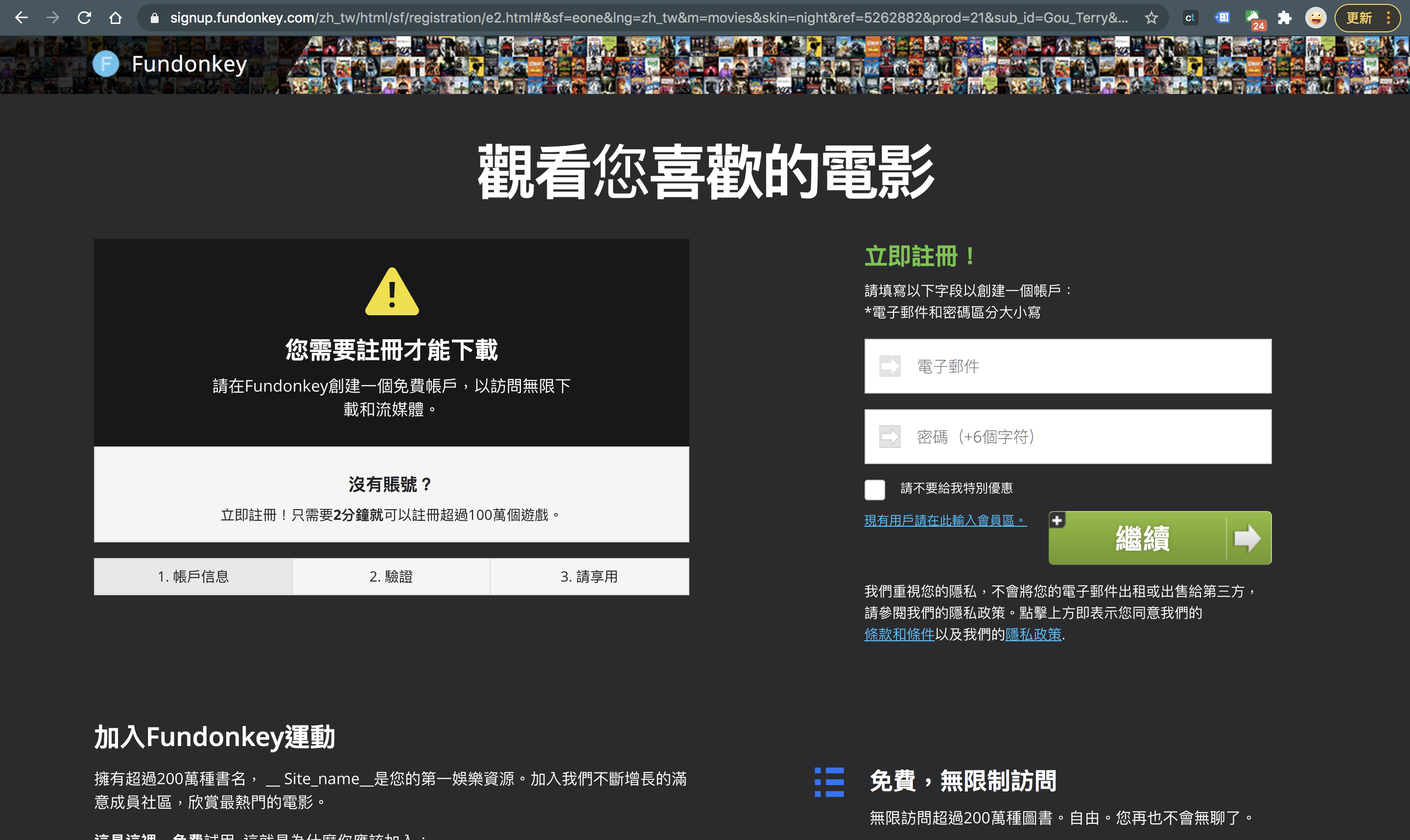Open the 條款和條件 terms link

(x=899, y=634)
